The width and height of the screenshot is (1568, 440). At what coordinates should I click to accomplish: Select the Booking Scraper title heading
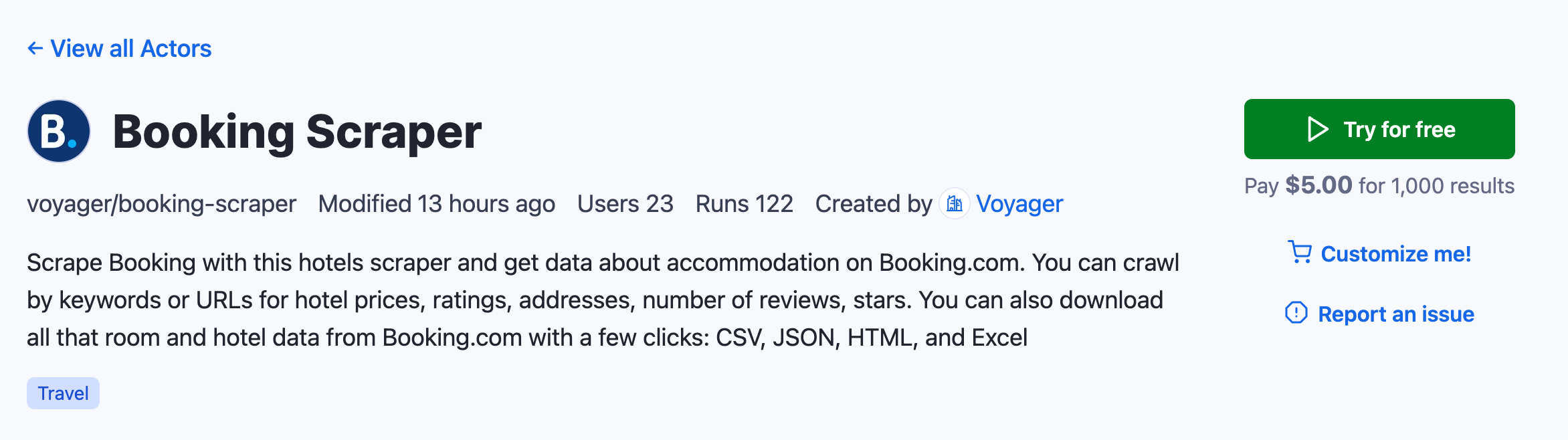pos(297,132)
